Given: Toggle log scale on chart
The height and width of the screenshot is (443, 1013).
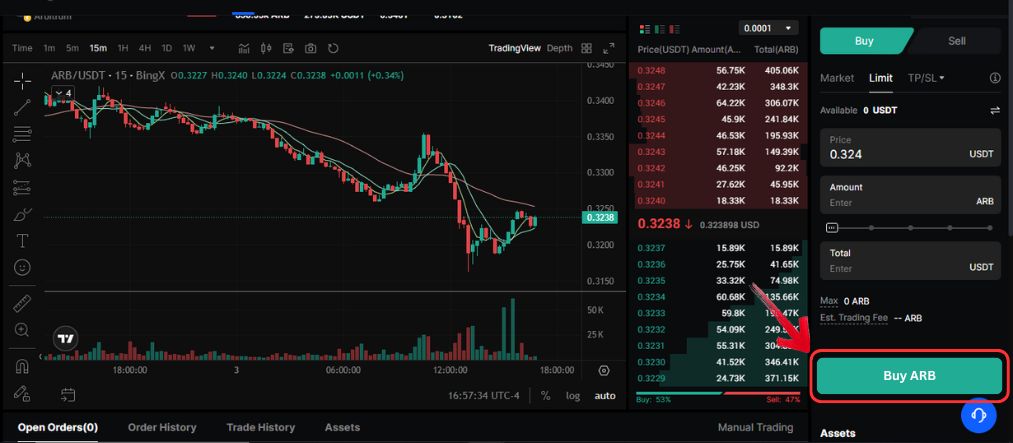Looking at the screenshot, I should click(573, 396).
